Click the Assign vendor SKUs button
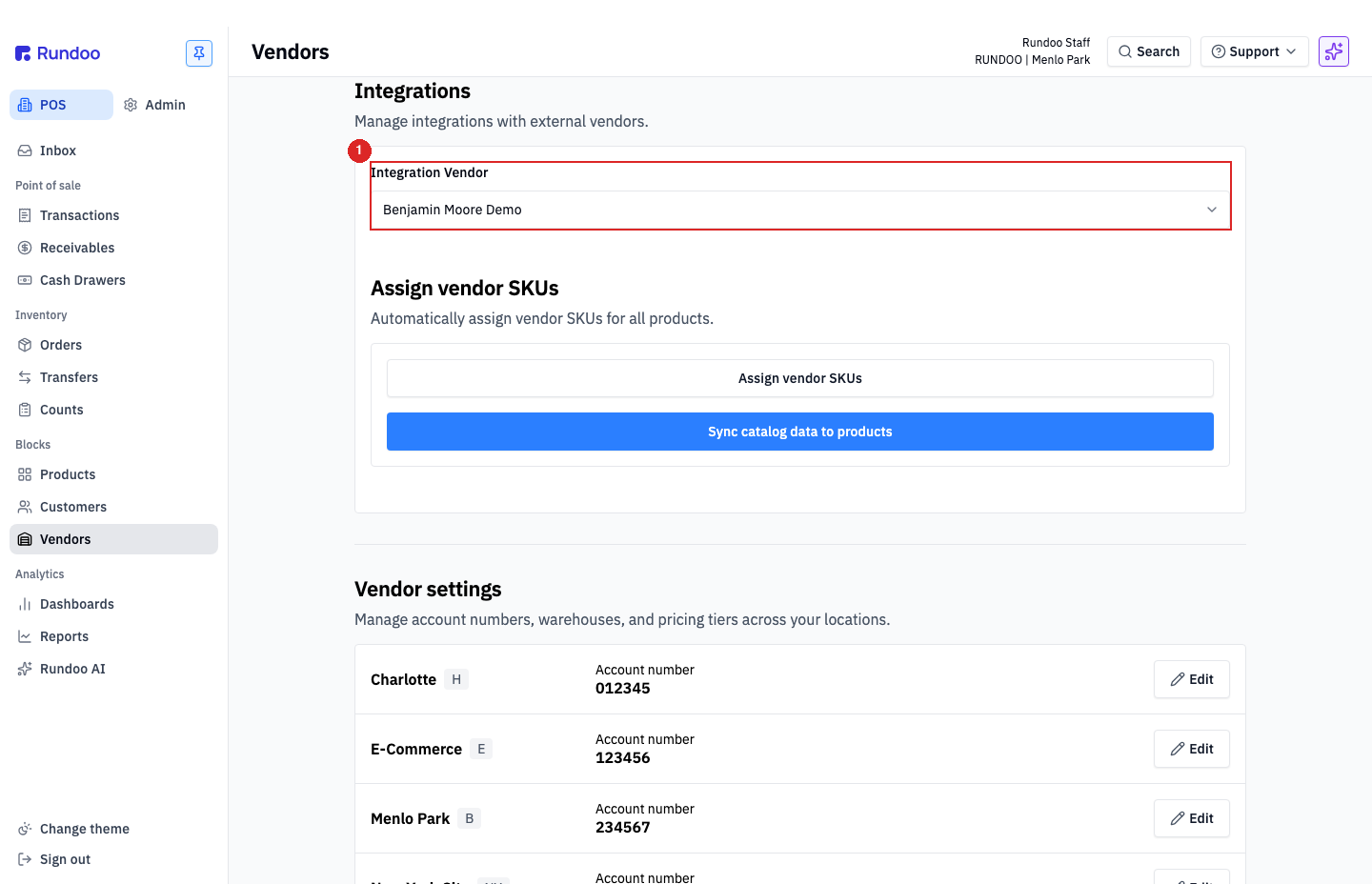The height and width of the screenshot is (884, 1372). click(x=800, y=378)
